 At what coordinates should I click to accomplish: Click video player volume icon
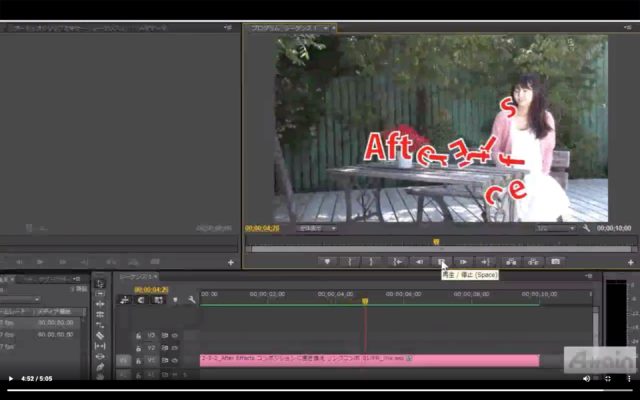587,379
